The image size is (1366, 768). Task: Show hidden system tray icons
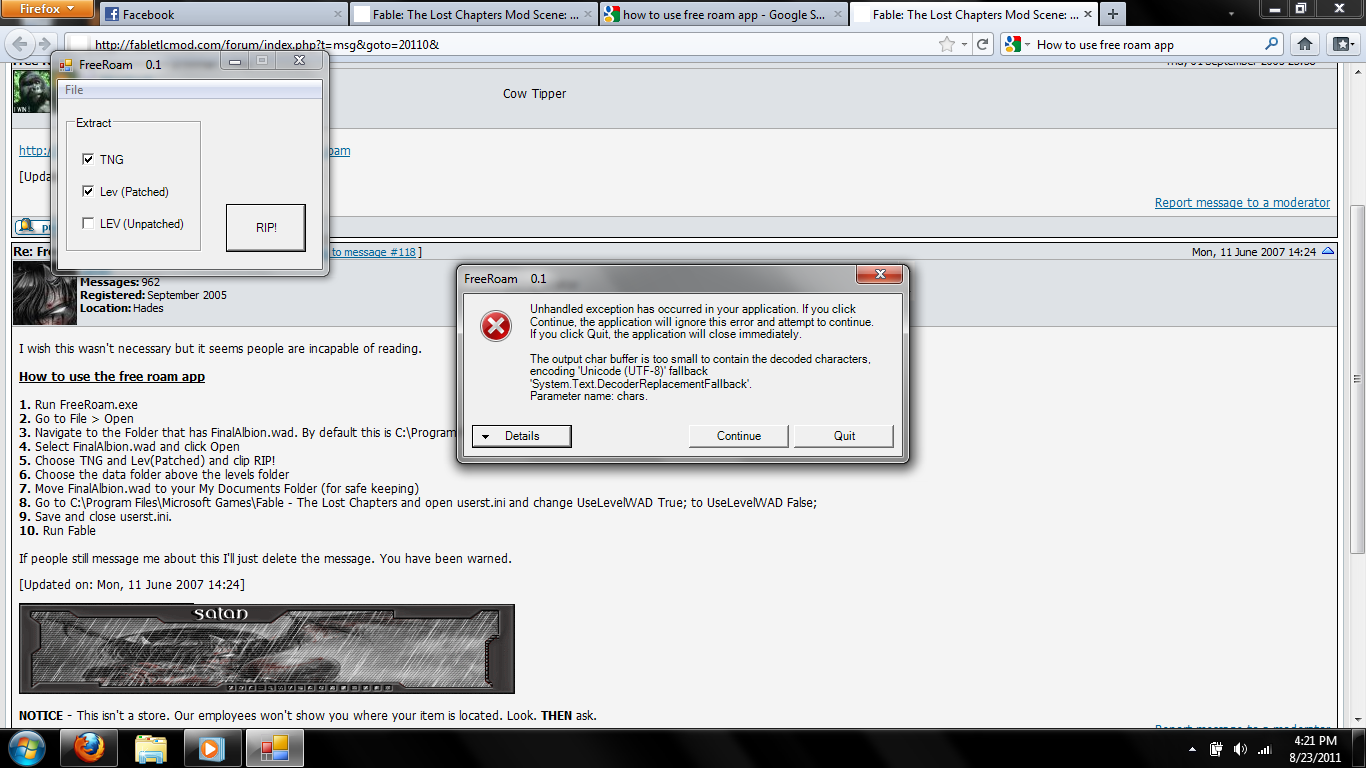tap(1192, 749)
